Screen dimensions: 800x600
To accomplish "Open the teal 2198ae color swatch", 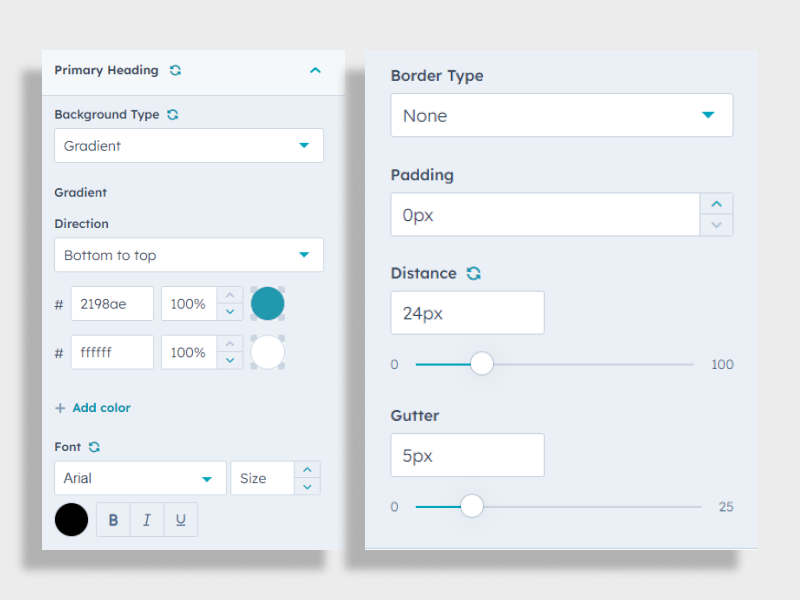I will 268,303.
